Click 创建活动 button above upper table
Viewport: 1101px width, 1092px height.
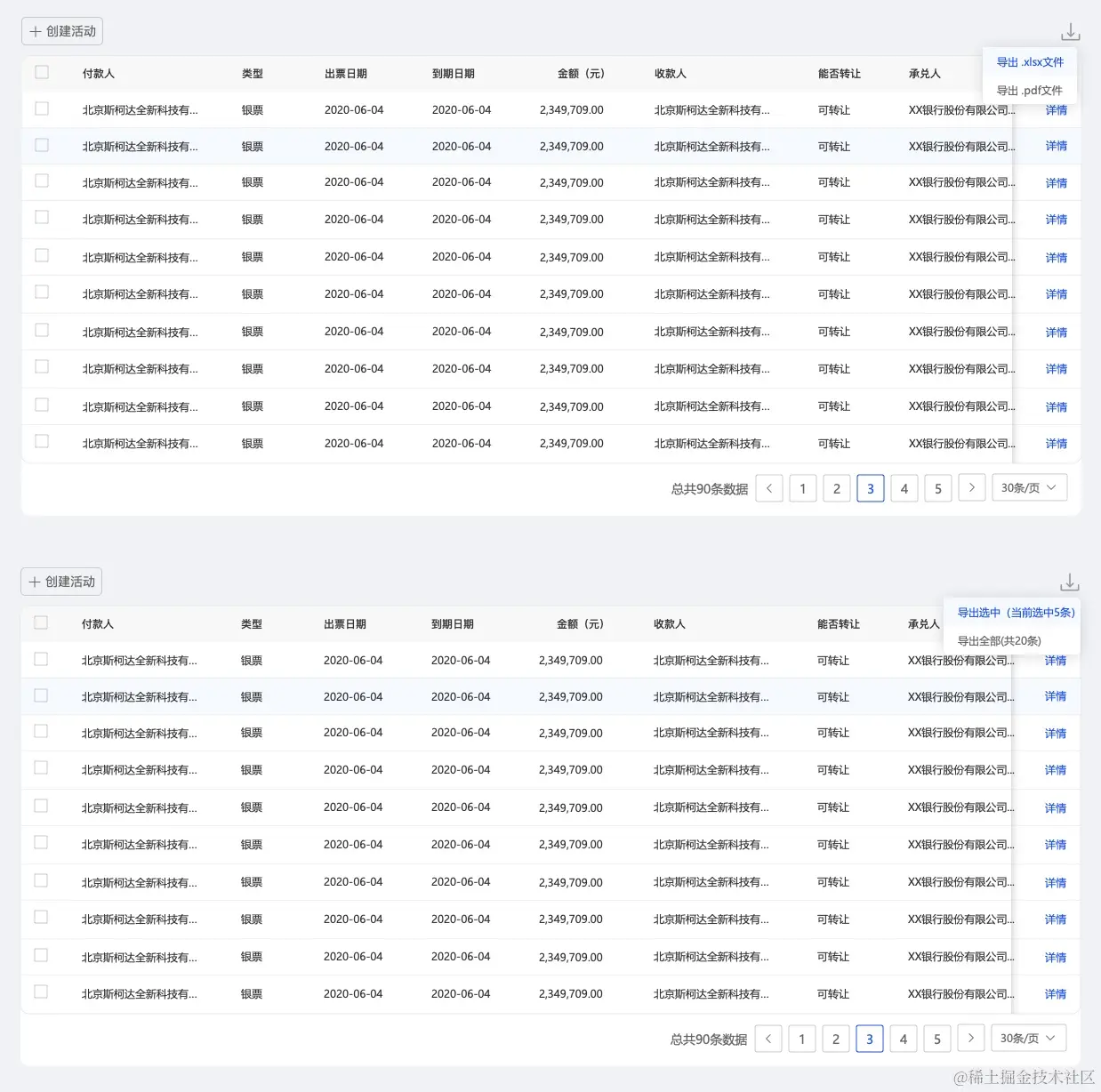pos(62,31)
